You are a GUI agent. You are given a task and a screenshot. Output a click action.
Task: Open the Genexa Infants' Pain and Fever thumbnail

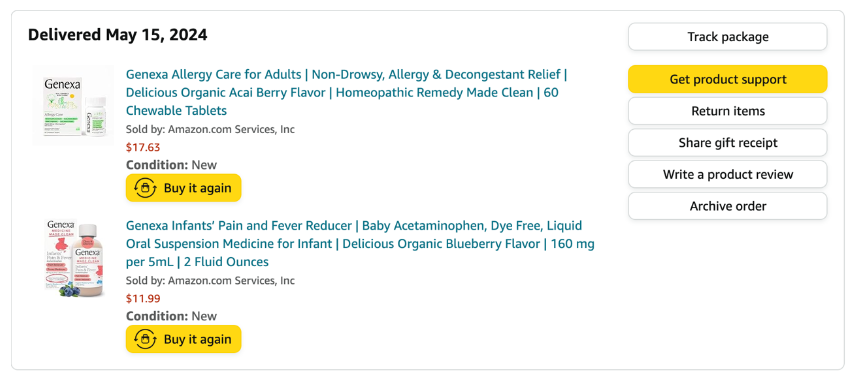tap(73, 257)
